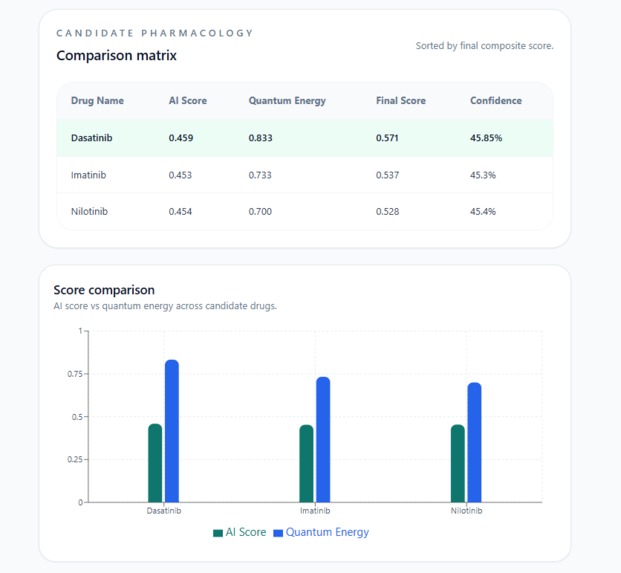Select the Imatinib row name cell
Viewport: 621px width, 573px height.
pos(88,175)
